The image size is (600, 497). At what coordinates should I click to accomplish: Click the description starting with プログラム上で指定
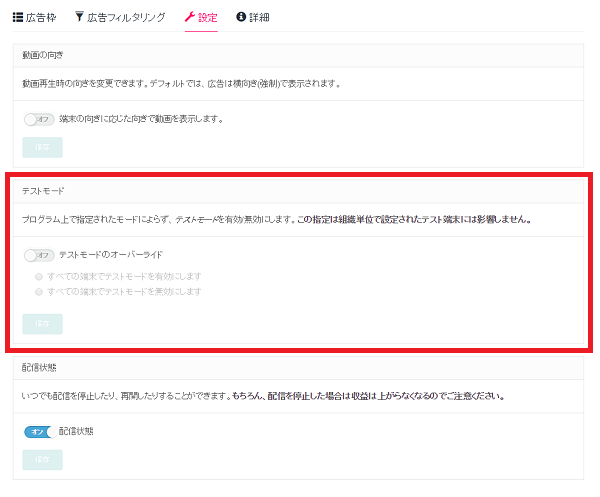276,219
